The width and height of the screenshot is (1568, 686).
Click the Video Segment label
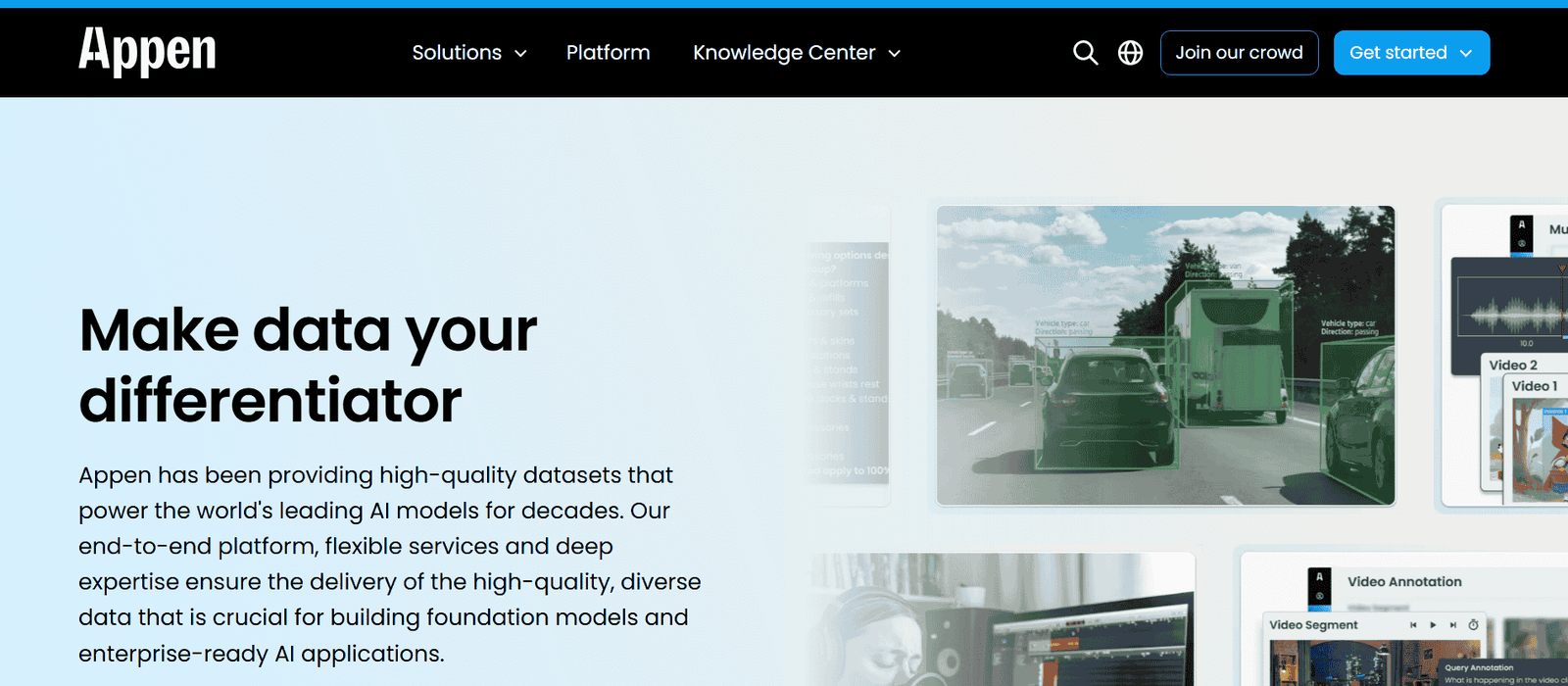tap(1313, 624)
